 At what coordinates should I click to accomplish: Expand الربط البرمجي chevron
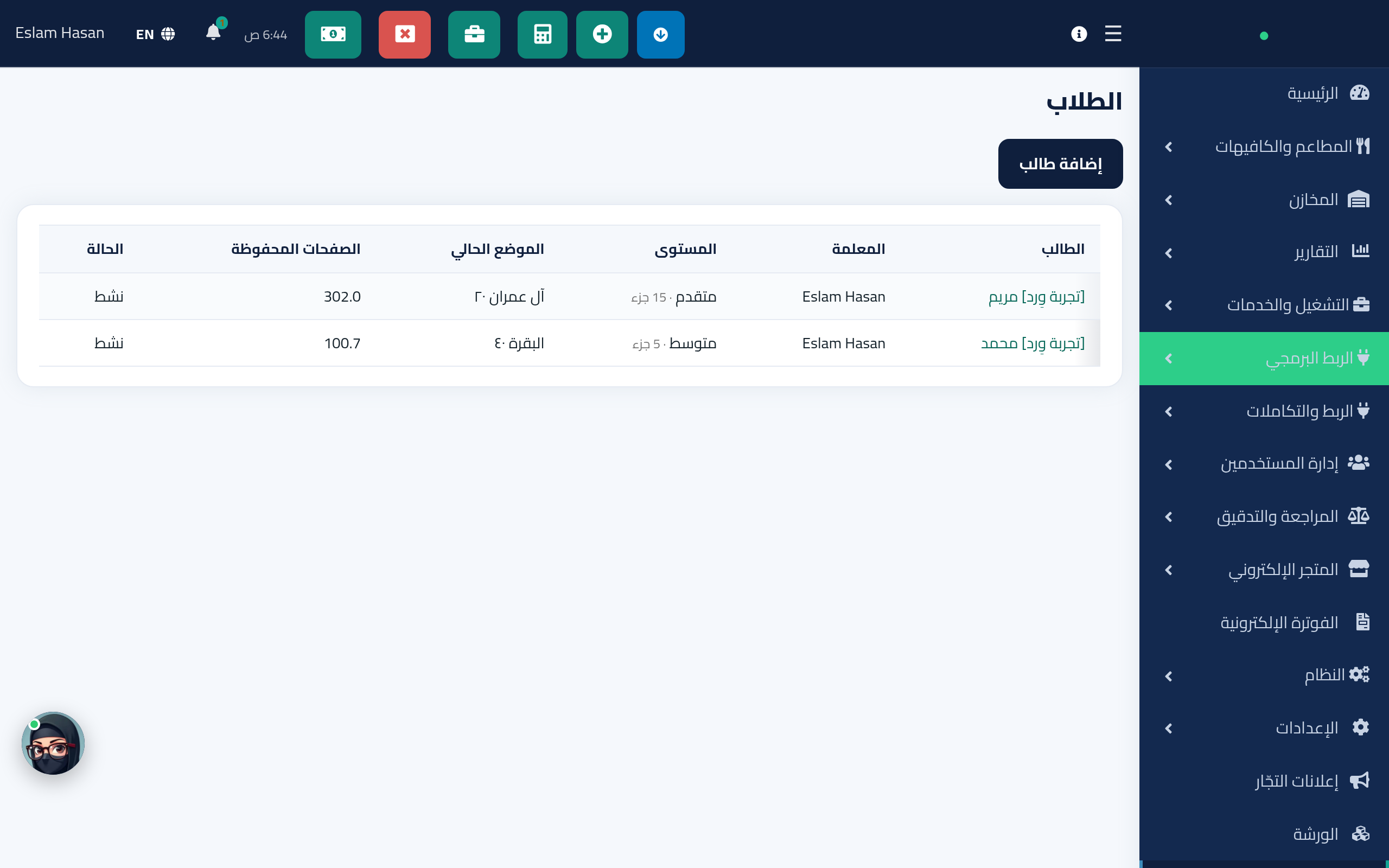[1169, 359]
